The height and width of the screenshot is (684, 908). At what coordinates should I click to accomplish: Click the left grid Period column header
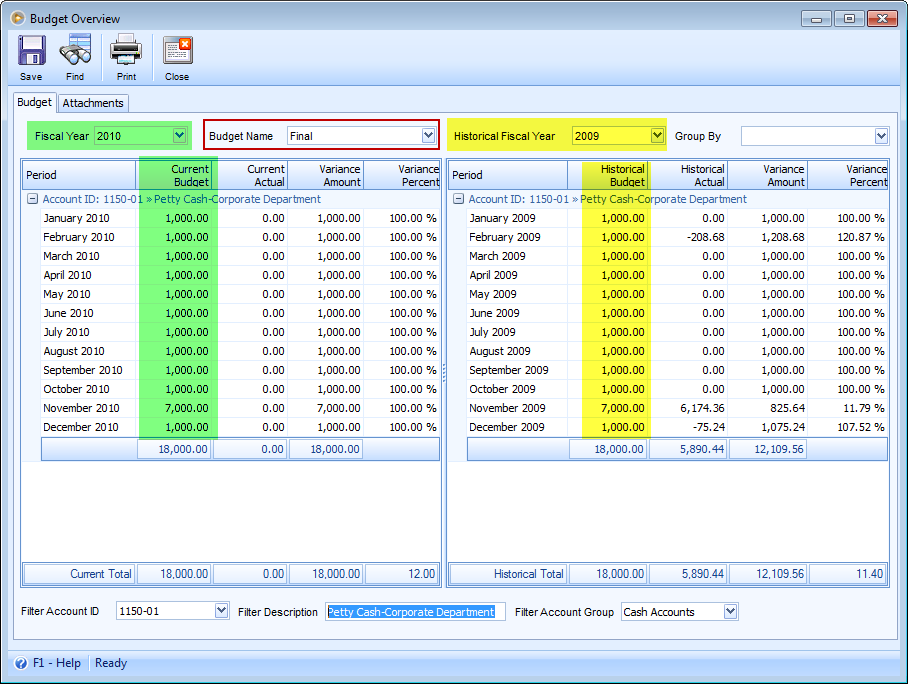(x=79, y=175)
